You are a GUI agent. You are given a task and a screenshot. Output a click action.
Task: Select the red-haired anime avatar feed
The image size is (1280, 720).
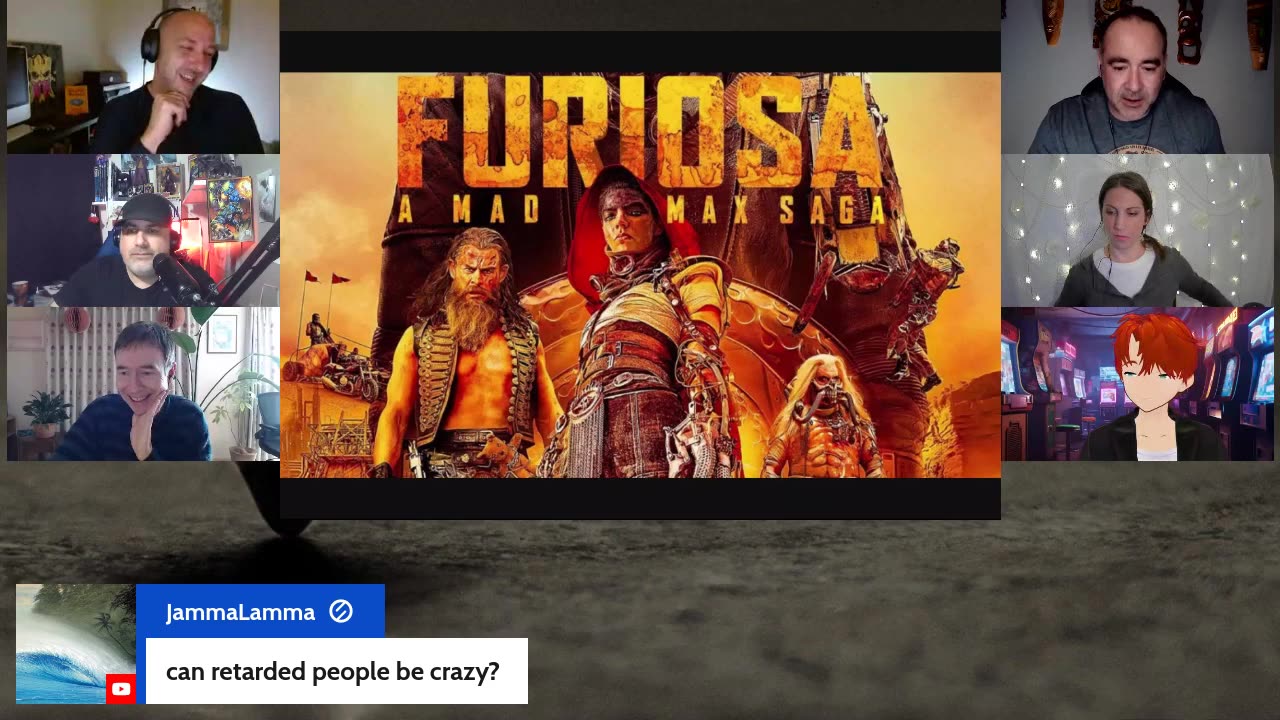(x=1137, y=384)
